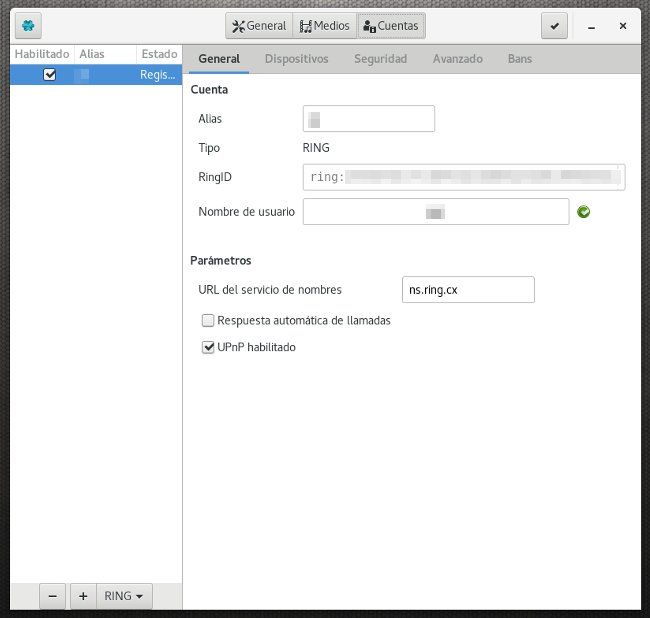Open the Avanzado tab
Screen dimensions: 650x618
[x=457, y=59]
